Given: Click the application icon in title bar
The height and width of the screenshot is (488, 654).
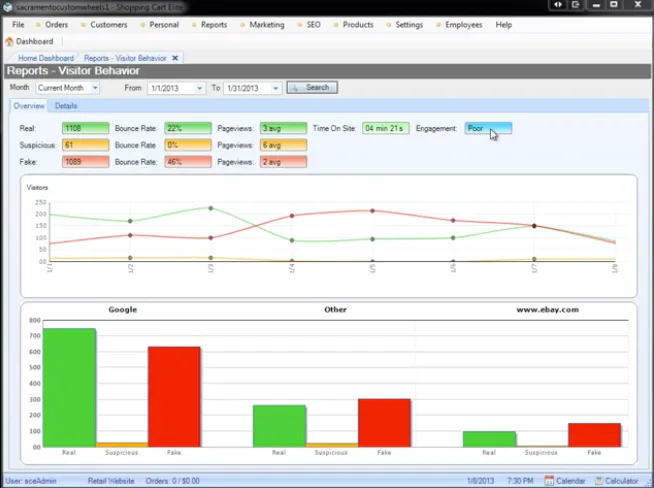Looking at the screenshot, I should click(8, 7).
